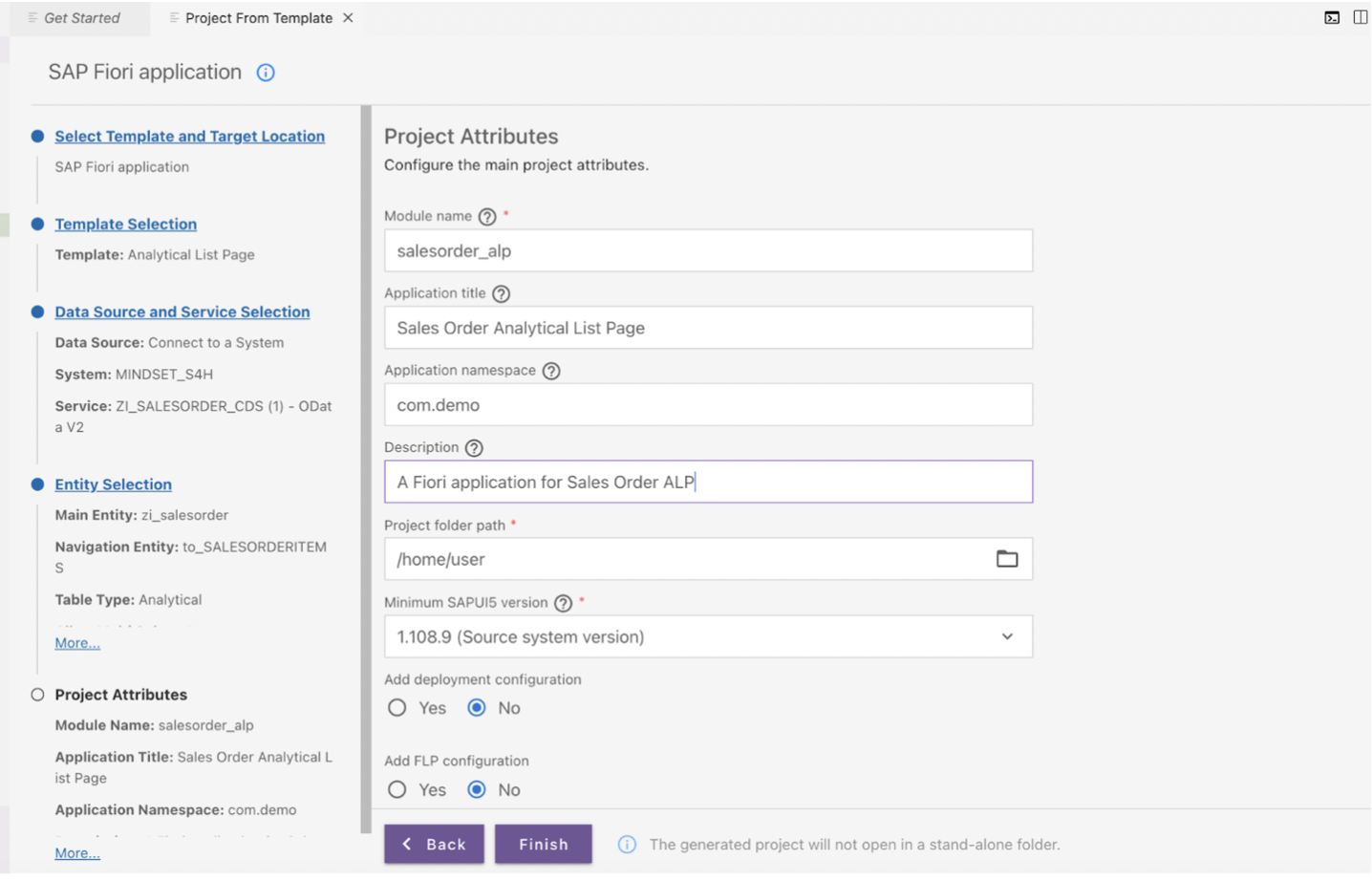
Task: Click the 'Main Entity: zi_salesorder' text
Action: tap(141, 515)
